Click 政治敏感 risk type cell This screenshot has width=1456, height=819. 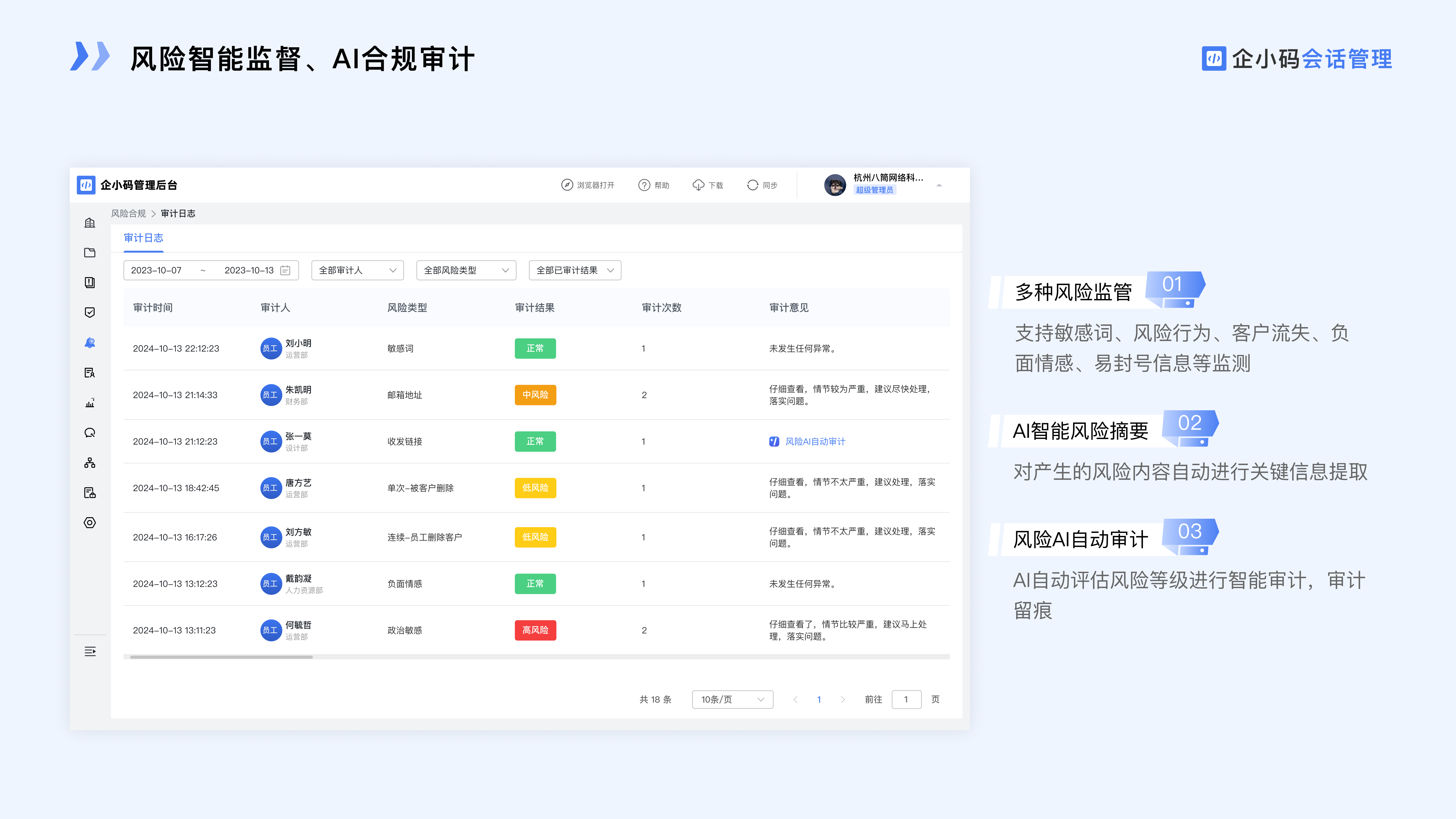click(405, 630)
